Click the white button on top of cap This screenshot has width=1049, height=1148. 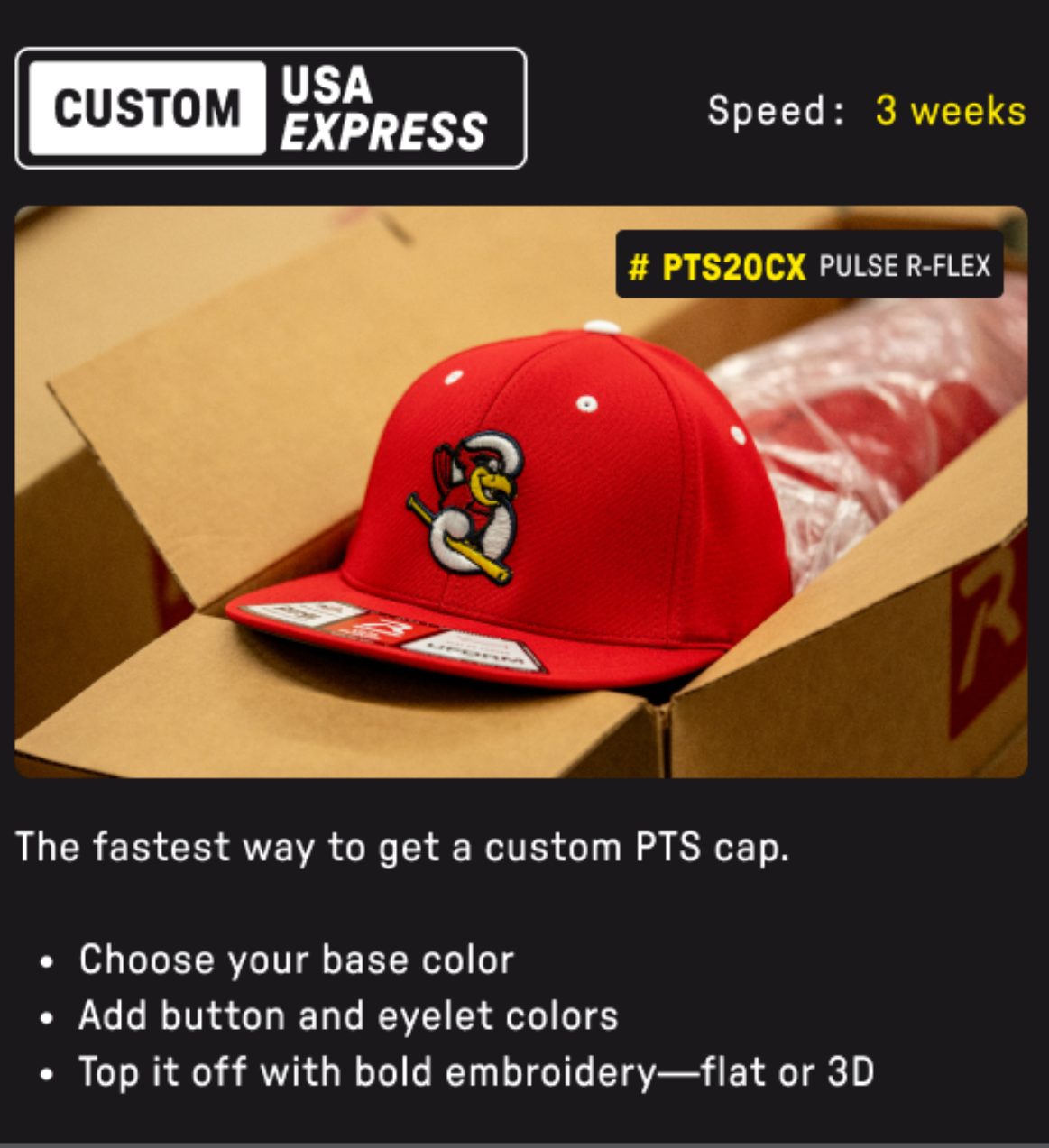[x=603, y=326]
